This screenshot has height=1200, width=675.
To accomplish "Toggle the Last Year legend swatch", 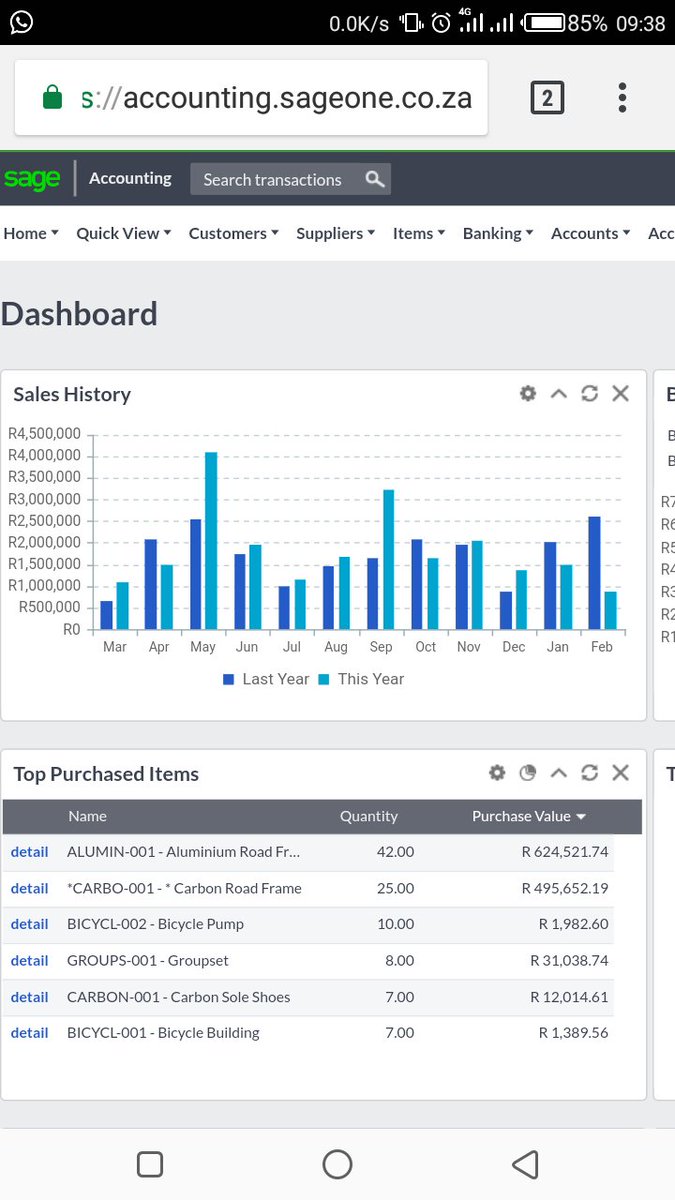I will (228, 679).
